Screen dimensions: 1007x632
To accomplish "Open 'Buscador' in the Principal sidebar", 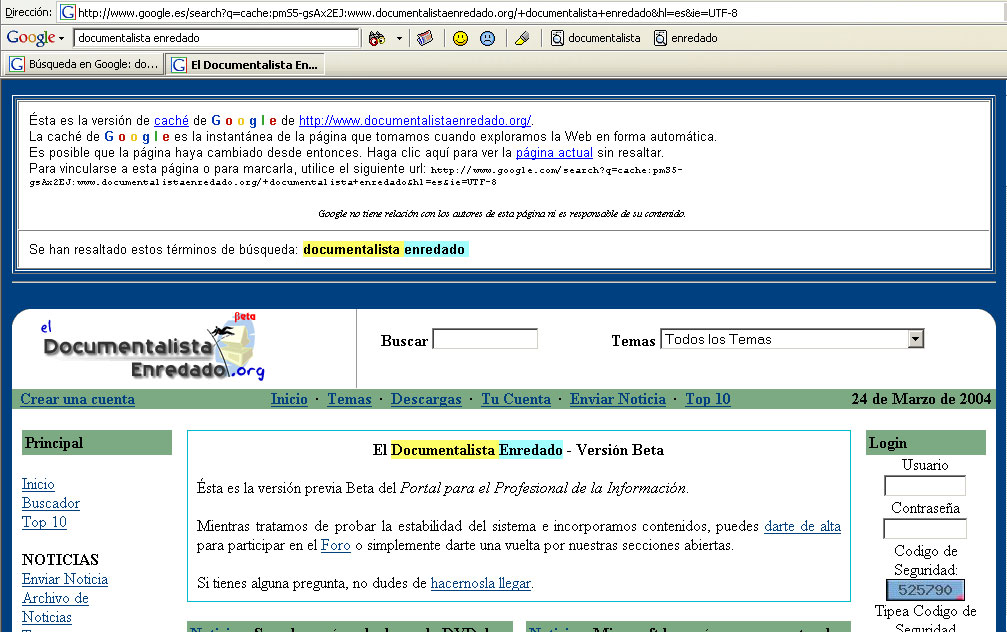I will point(51,503).
